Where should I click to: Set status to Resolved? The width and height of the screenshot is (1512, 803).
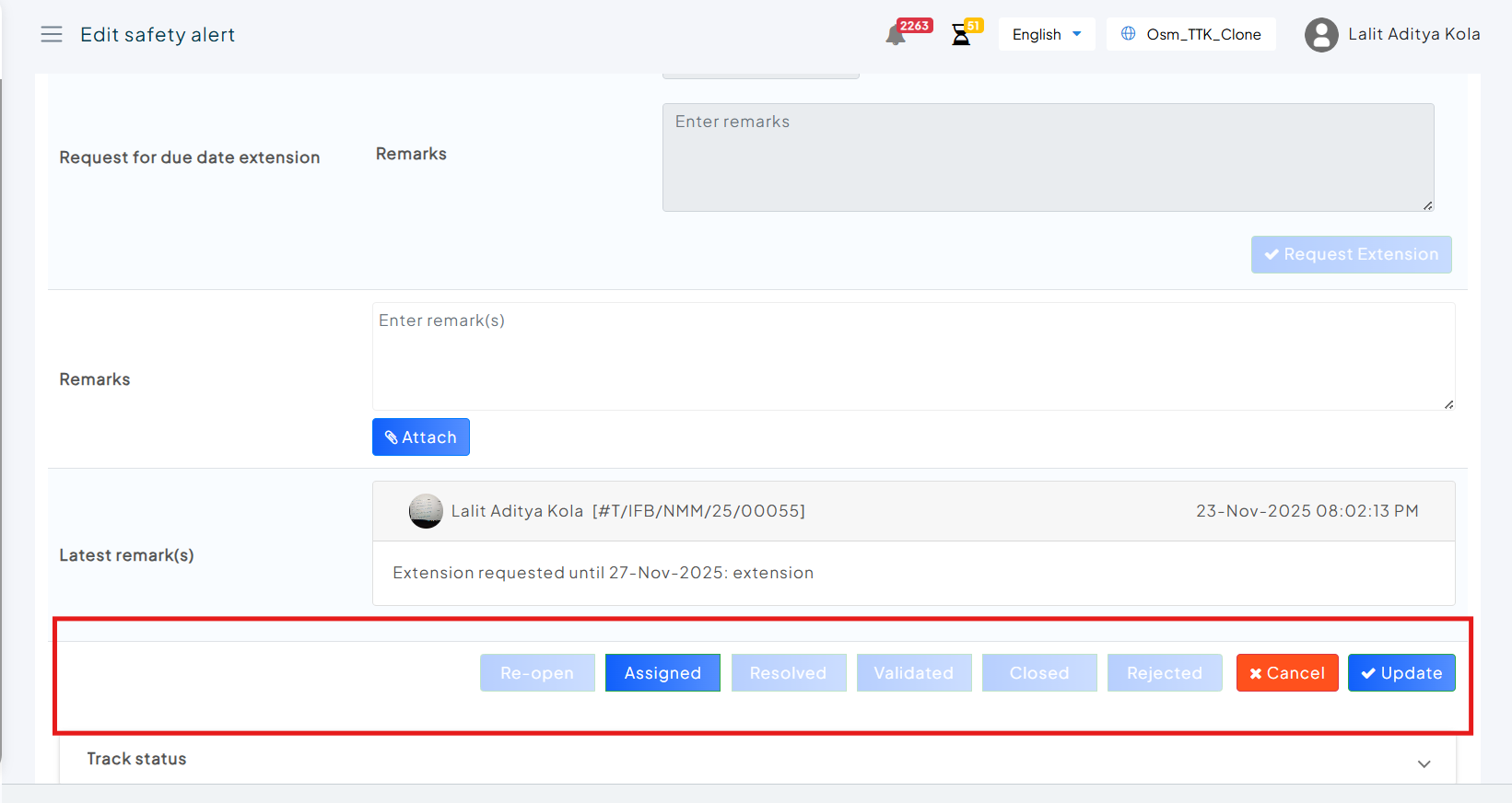[788, 673]
